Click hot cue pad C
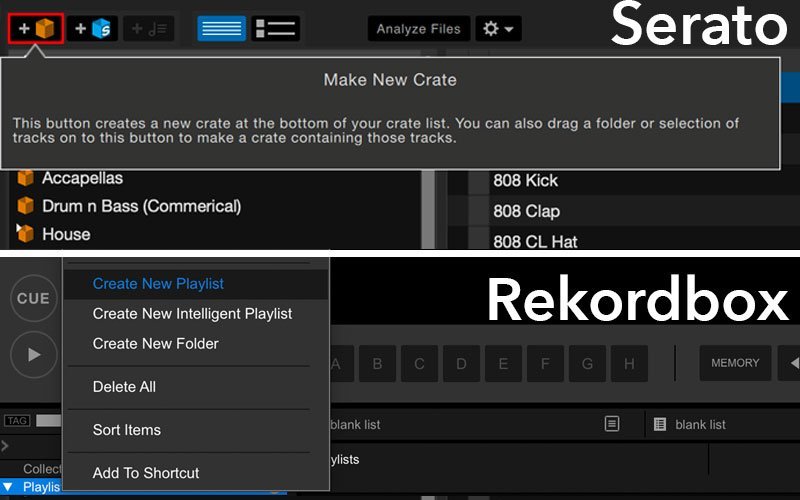Viewport: 800px width, 500px height. click(x=419, y=364)
